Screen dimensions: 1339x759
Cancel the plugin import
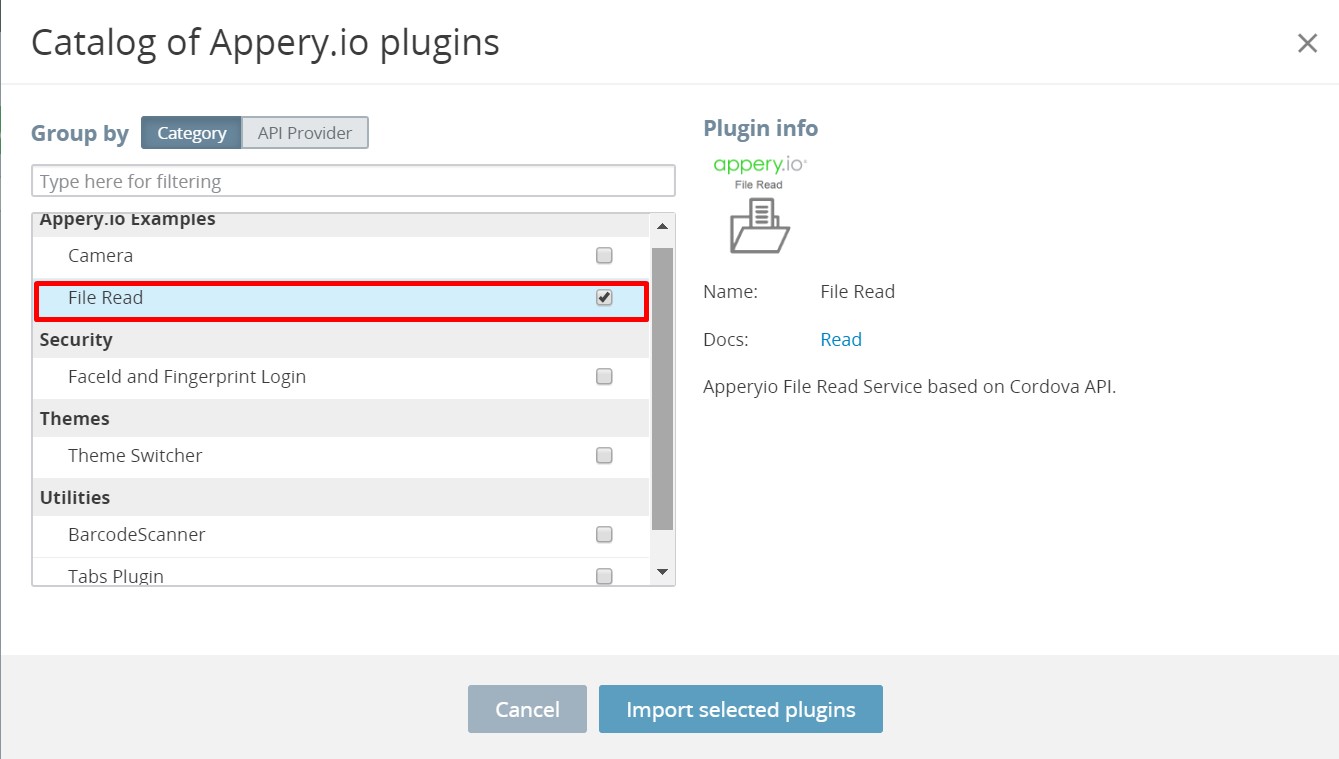click(527, 709)
